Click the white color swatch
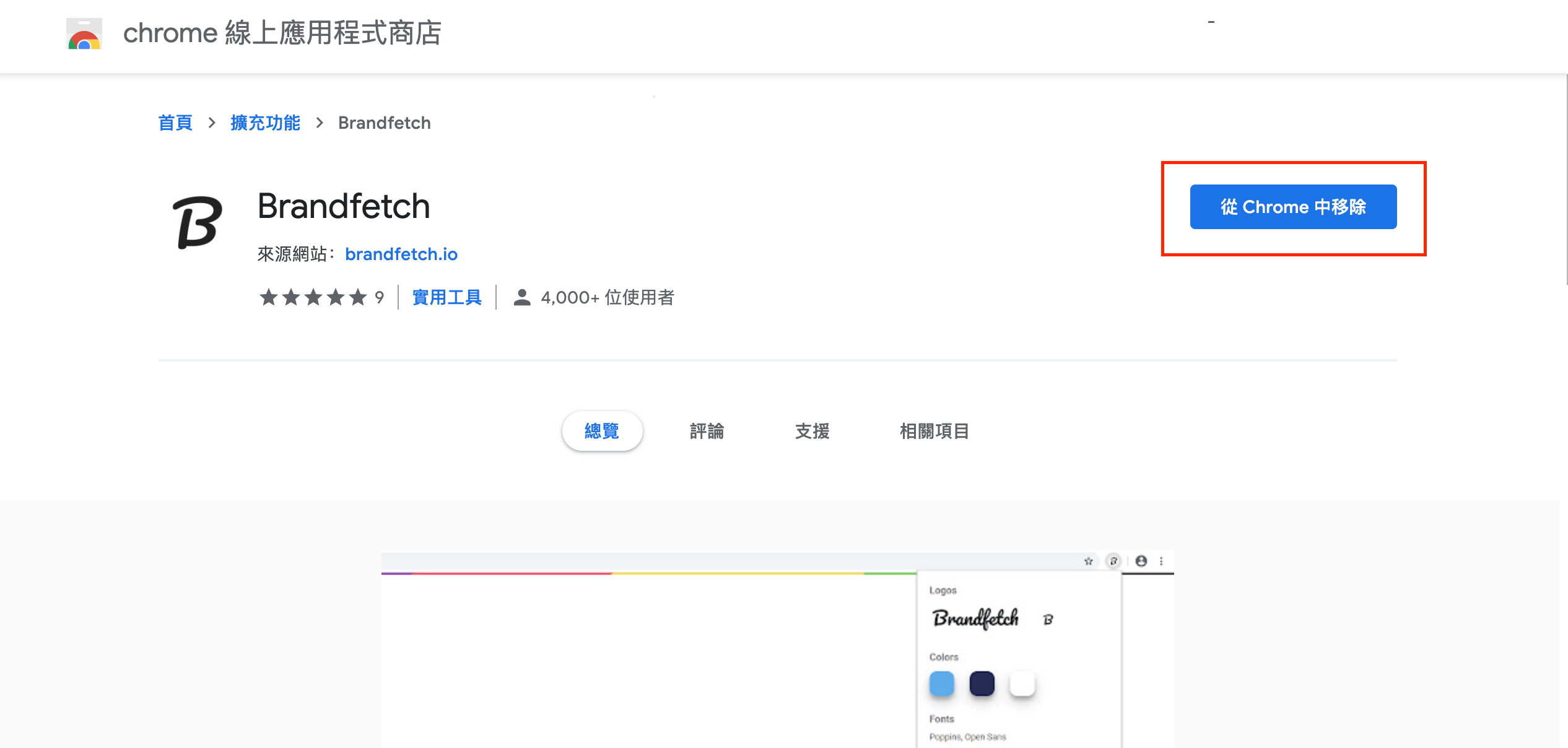The height and width of the screenshot is (748, 1568). click(x=1022, y=684)
